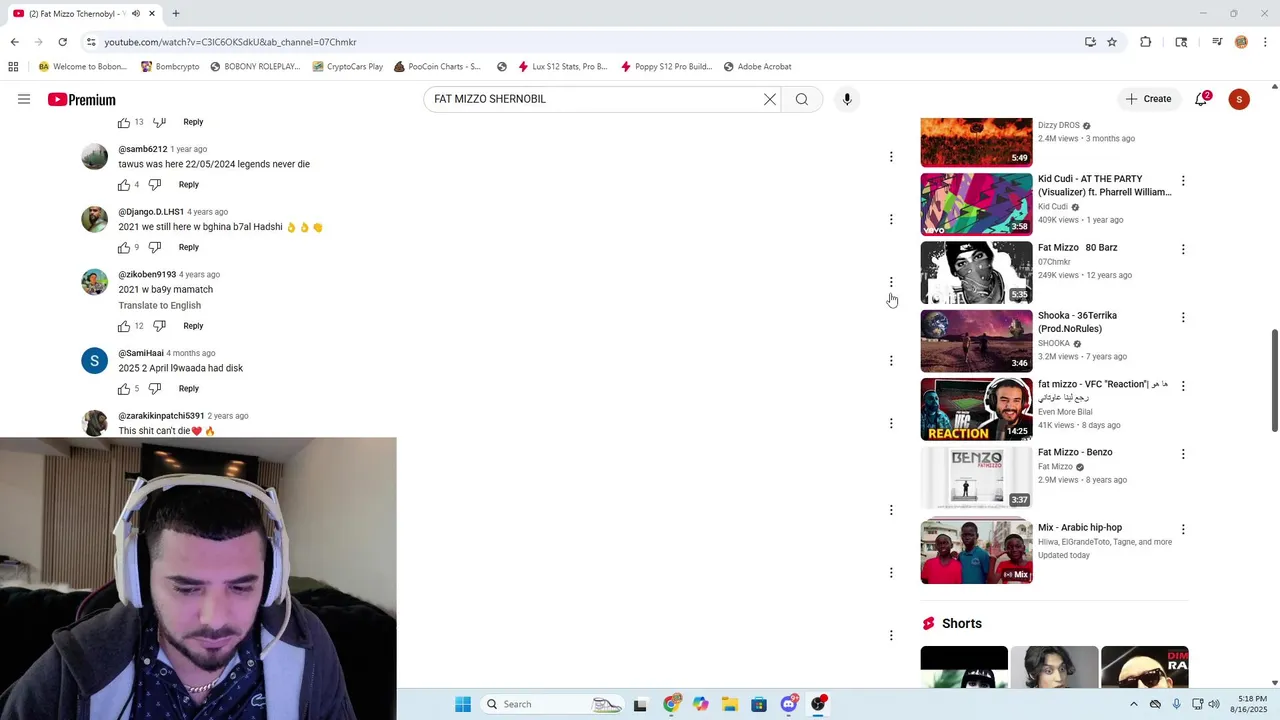Open the Bombcrypto bookmark

pos(170,67)
